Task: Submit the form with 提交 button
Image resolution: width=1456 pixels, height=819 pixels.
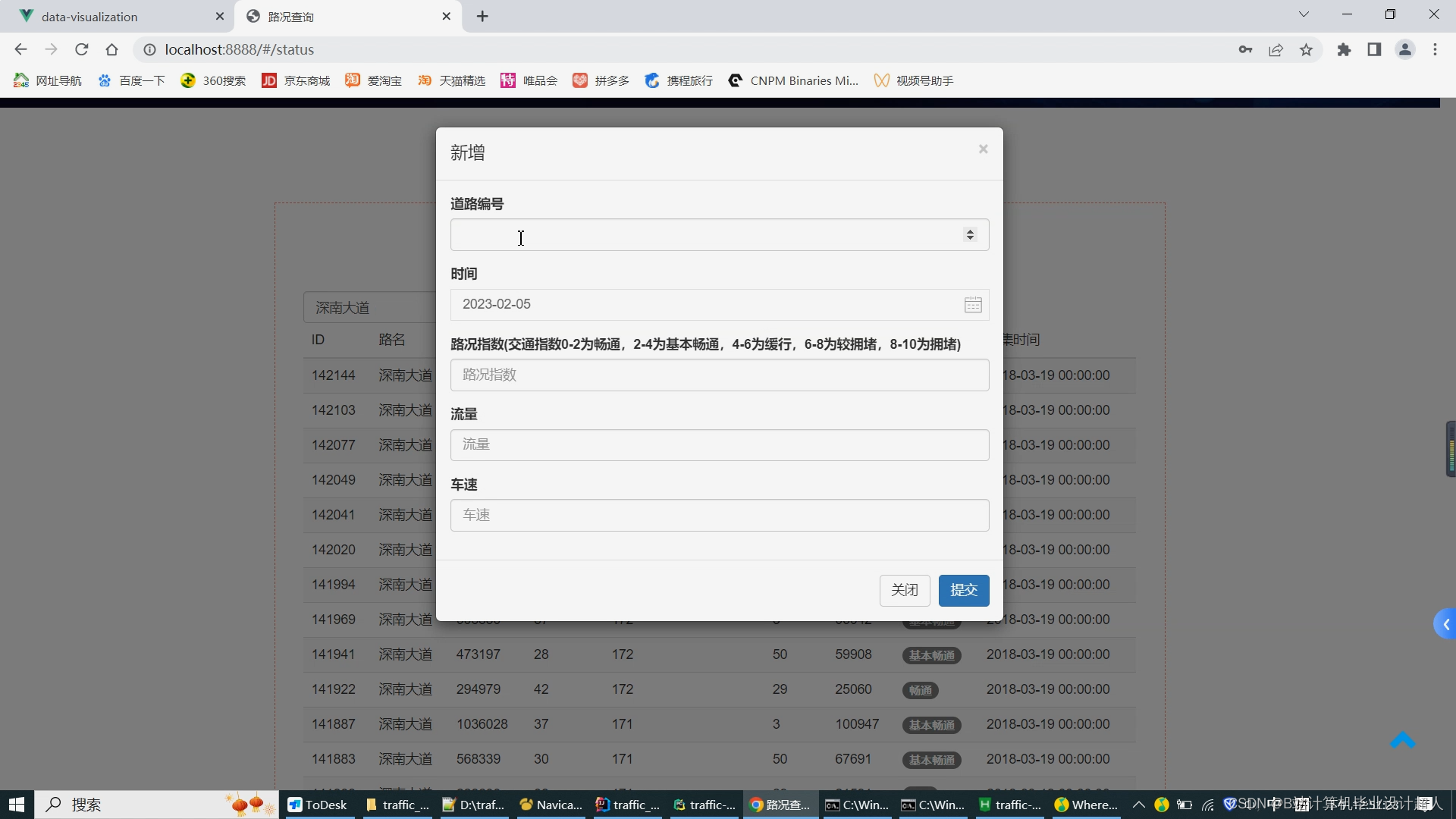Action: (x=963, y=590)
